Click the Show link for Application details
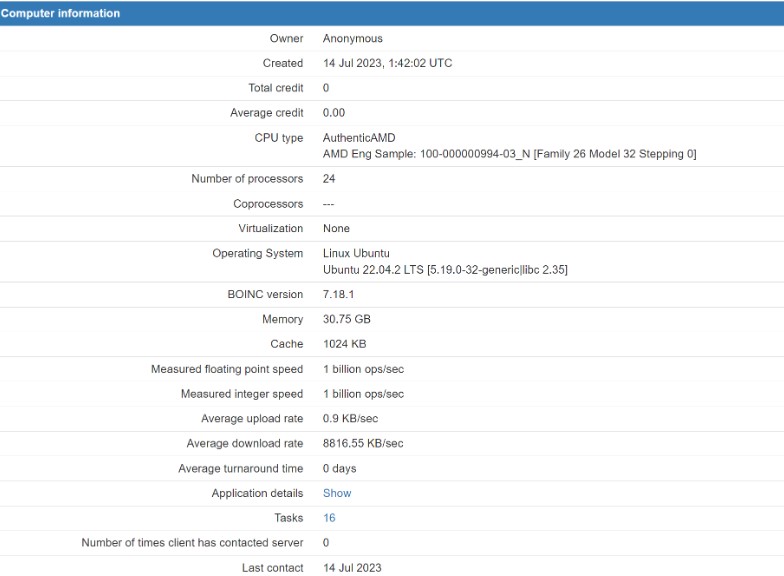784x576 pixels. pos(337,493)
